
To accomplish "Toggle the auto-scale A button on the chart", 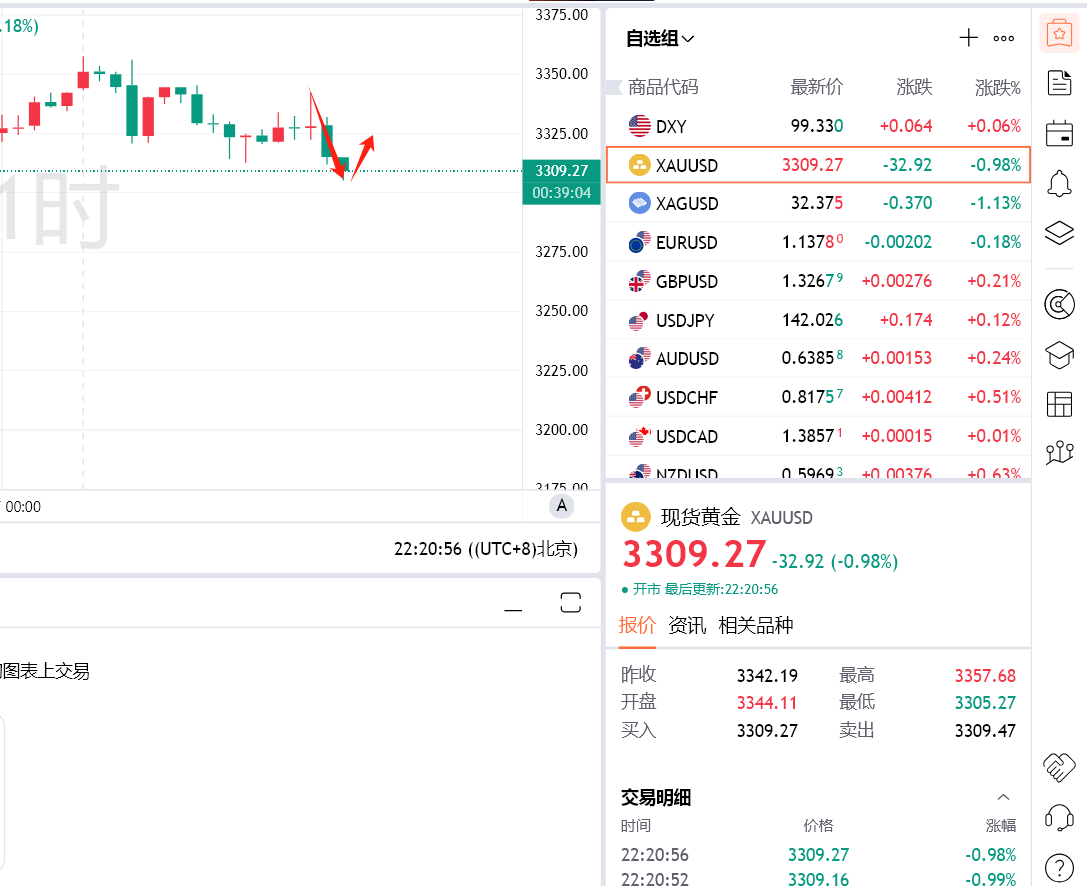I will (x=561, y=505).
